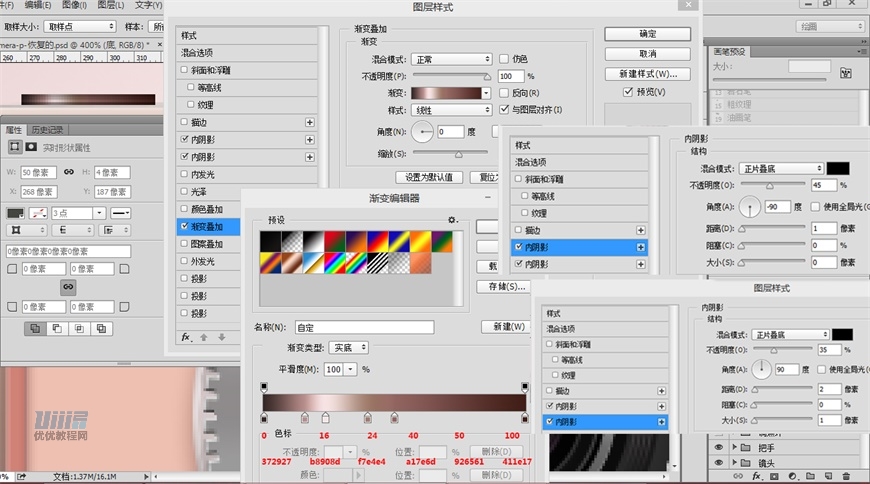Click the fx add layer style icon at Layers panel bottom
Image resolution: width=870 pixels, height=484 pixels.
[x=757, y=476]
